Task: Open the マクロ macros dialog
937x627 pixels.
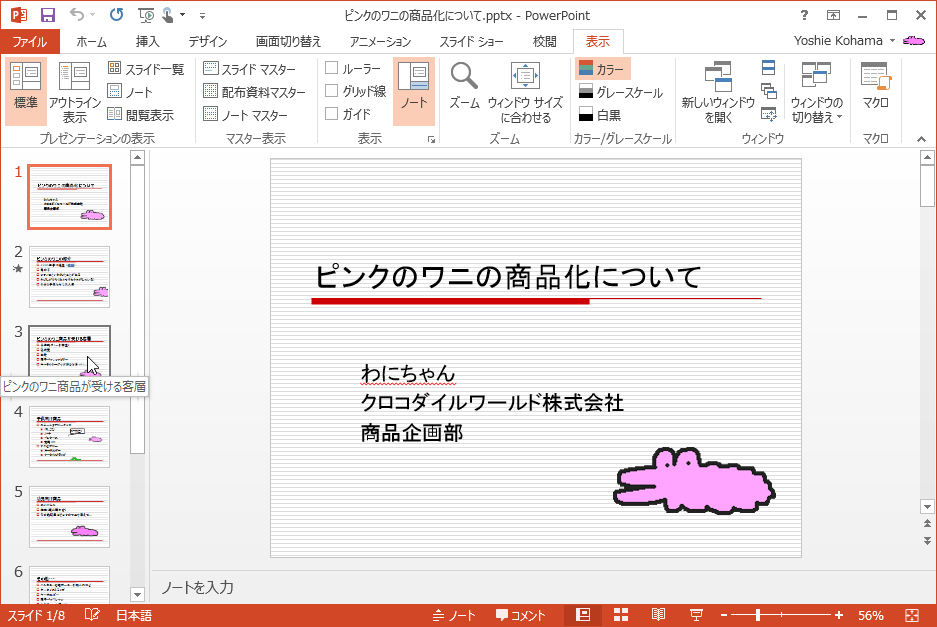Action: click(875, 86)
